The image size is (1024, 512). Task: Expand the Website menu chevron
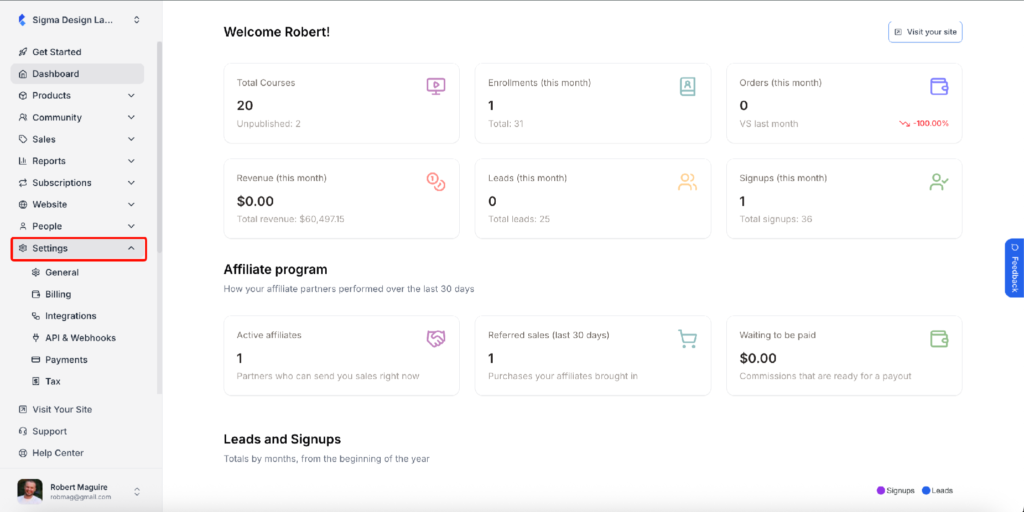(x=131, y=204)
